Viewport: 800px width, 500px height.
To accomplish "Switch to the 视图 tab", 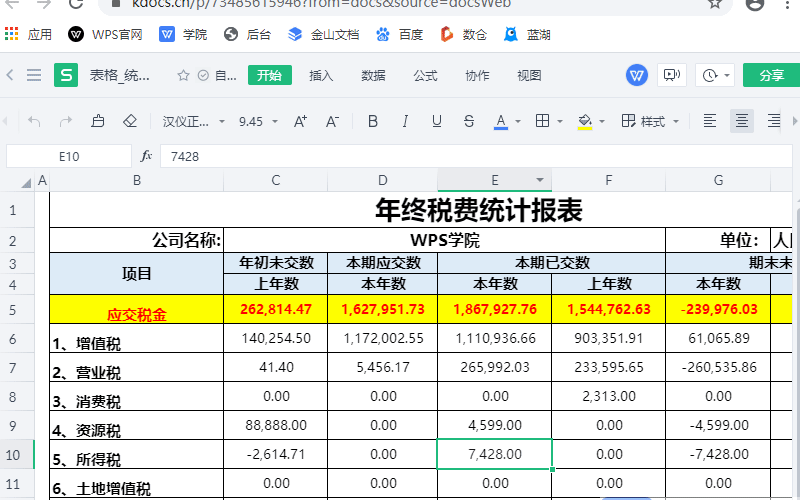I will pos(529,76).
